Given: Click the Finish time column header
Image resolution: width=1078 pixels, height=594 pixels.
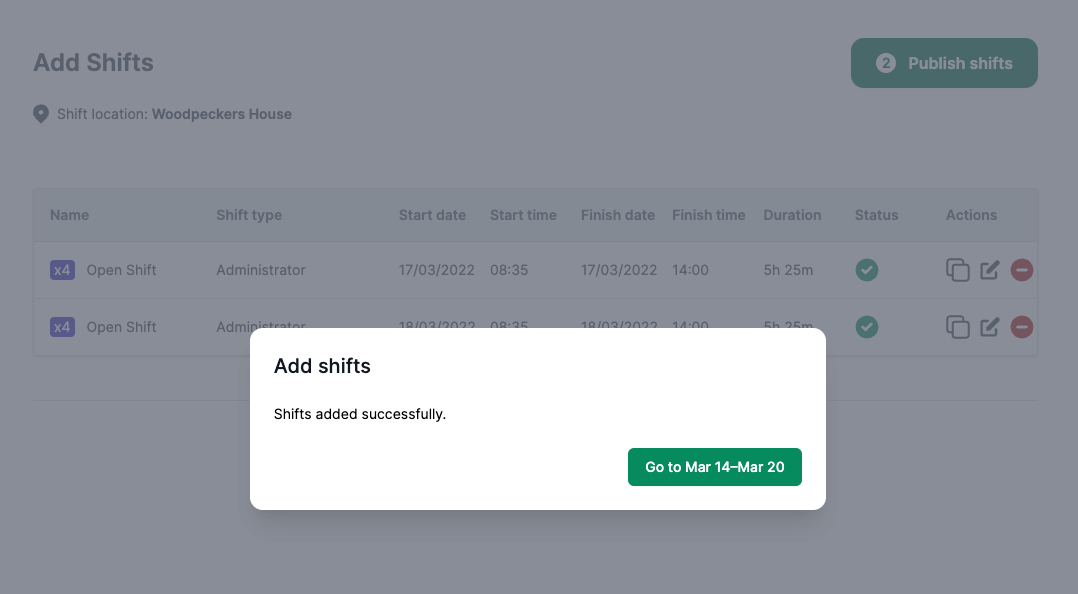Looking at the screenshot, I should 708,215.
